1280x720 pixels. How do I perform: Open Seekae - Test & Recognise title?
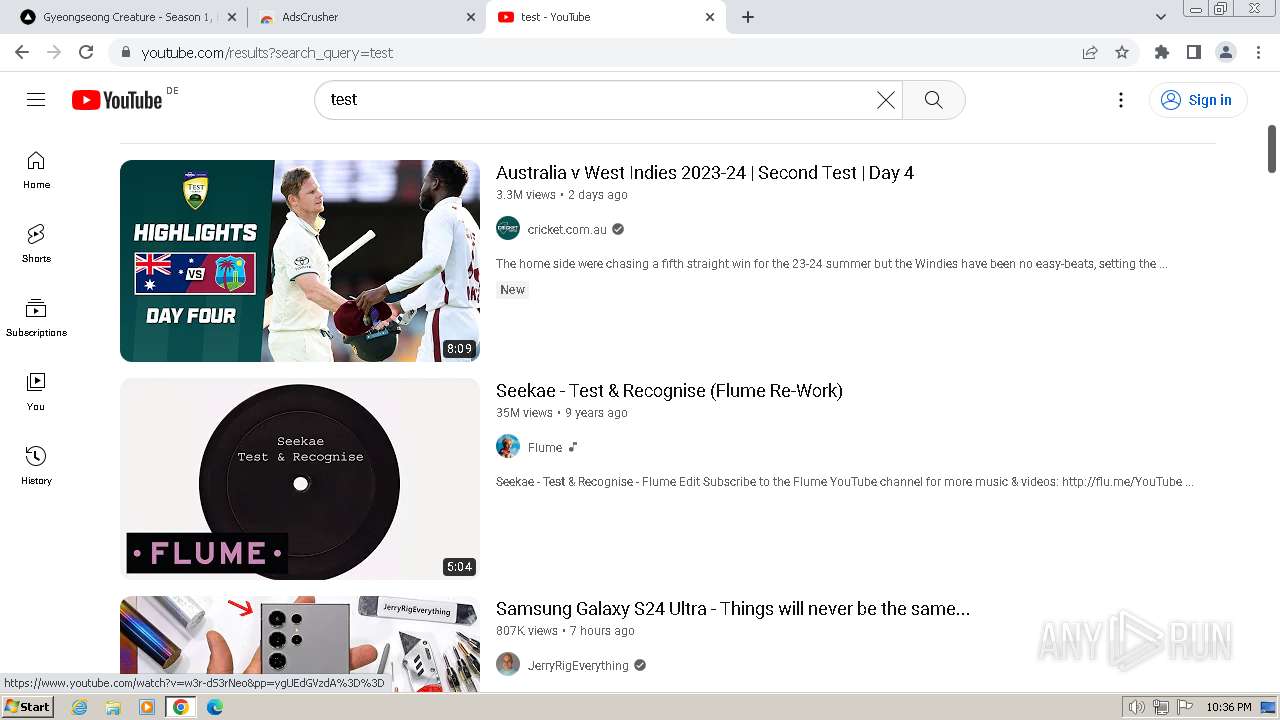click(669, 391)
